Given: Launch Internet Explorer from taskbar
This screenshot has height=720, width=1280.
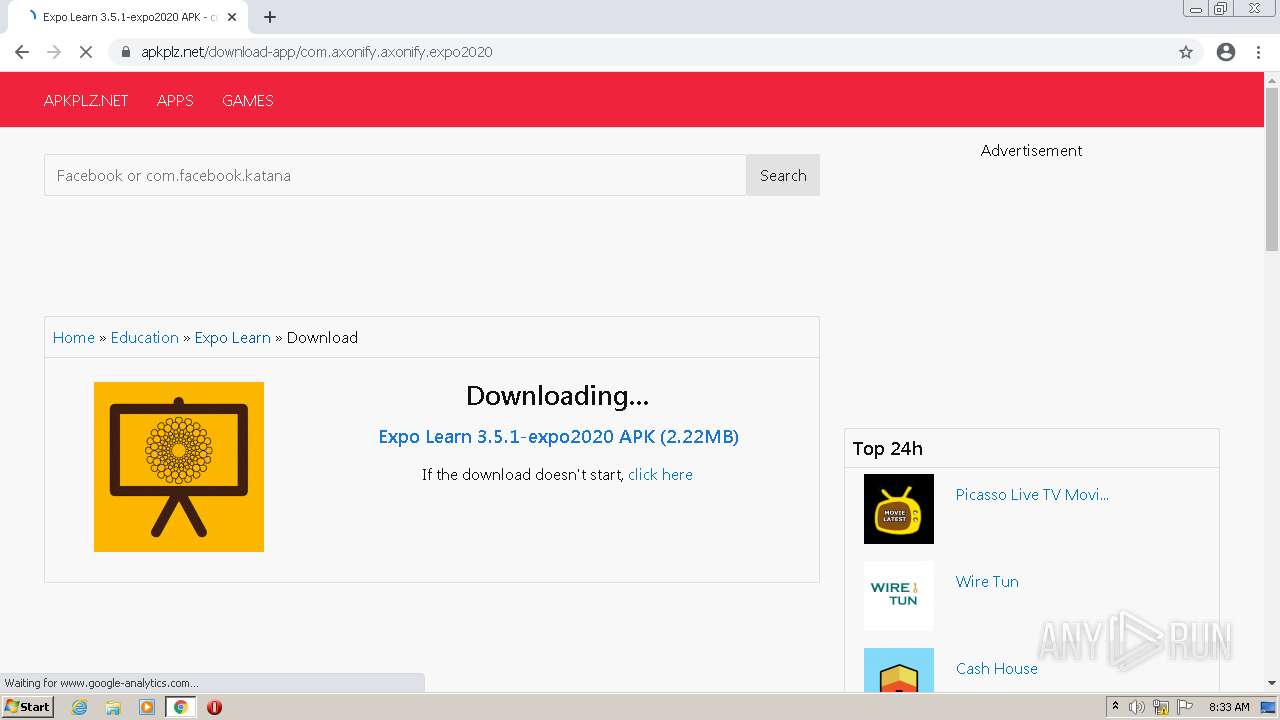Looking at the screenshot, I should coord(79,707).
